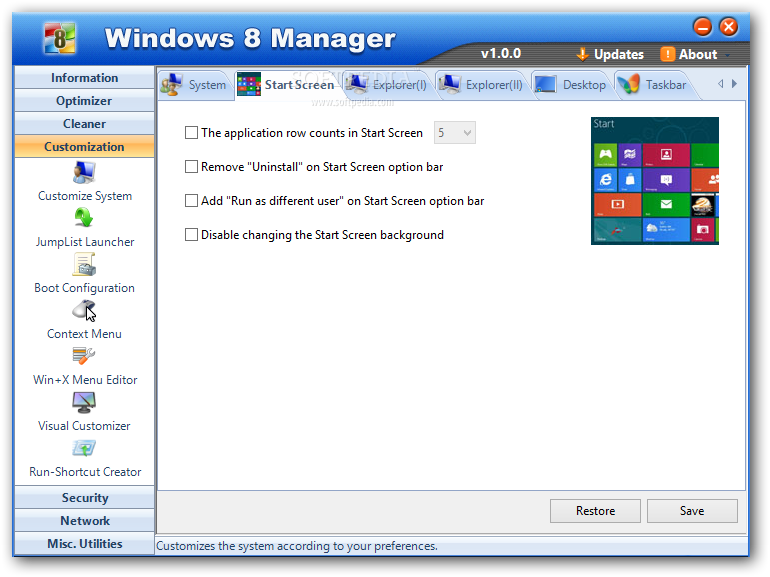Click the Windows 8 Manager logo icon
Image resolution: width=770 pixels, height=577 pixels.
point(59,38)
